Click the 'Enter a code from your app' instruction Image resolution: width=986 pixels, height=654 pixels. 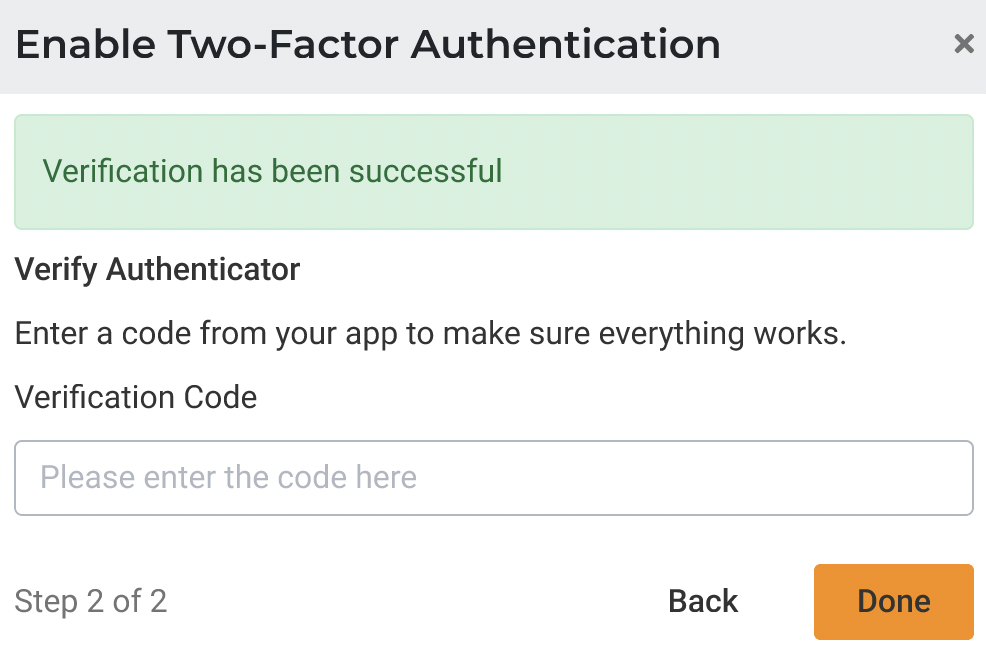(x=430, y=333)
